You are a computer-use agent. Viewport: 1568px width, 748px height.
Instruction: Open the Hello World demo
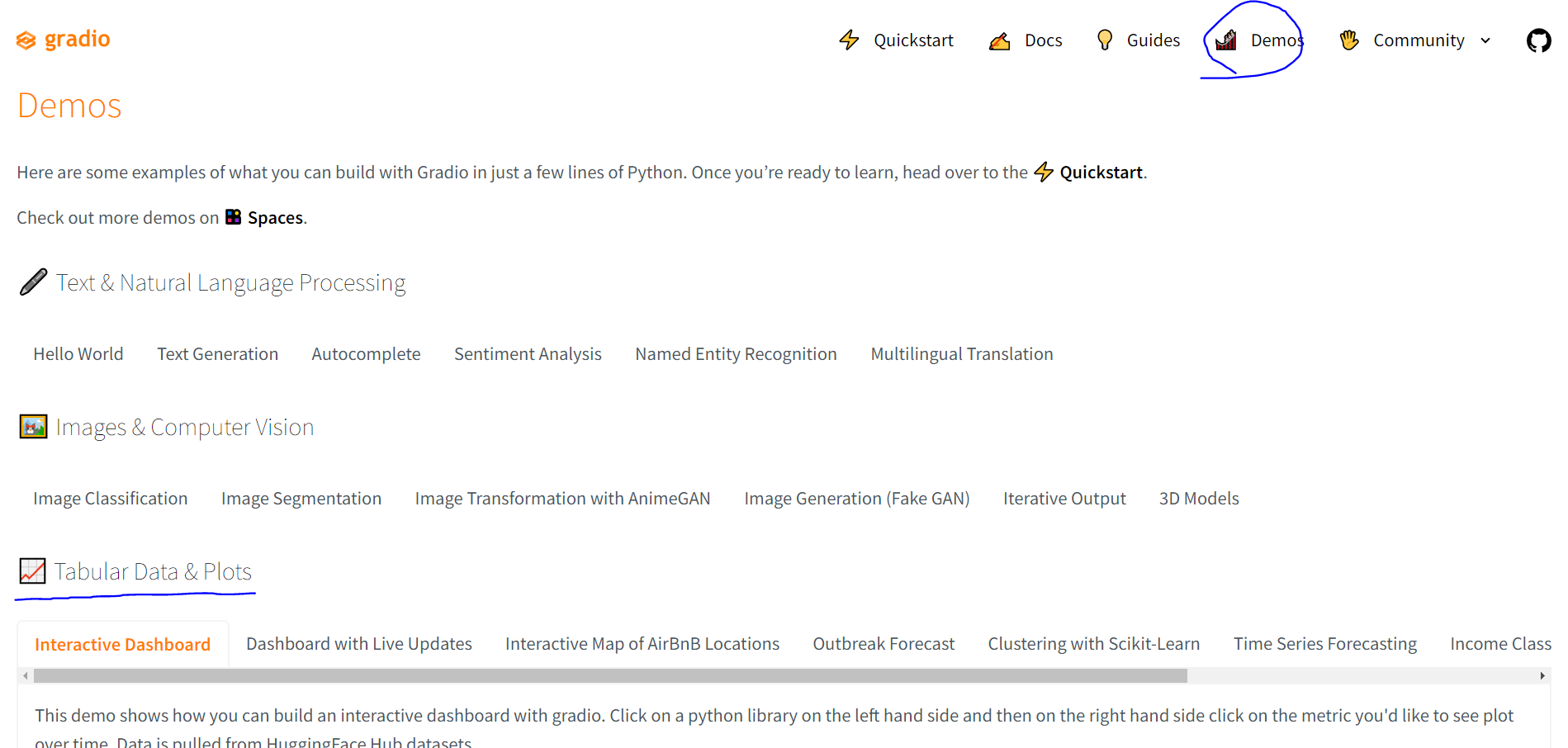click(78, 353)
